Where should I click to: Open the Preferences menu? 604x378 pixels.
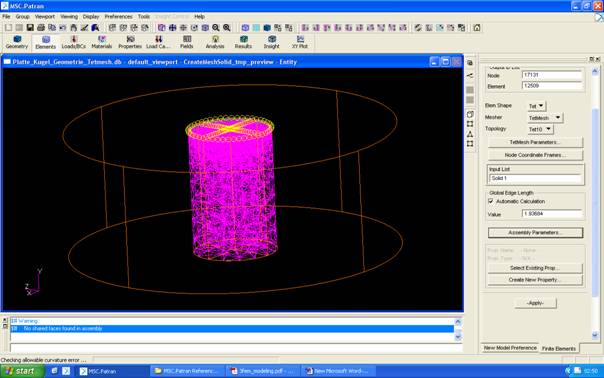click(x=118, y=17)
